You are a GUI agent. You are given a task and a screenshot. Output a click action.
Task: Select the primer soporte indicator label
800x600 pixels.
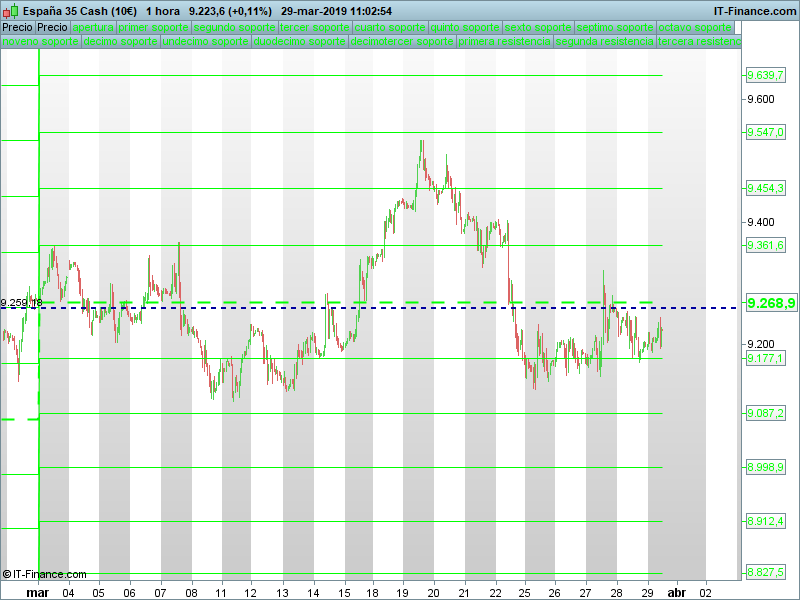tap(154, 28)
